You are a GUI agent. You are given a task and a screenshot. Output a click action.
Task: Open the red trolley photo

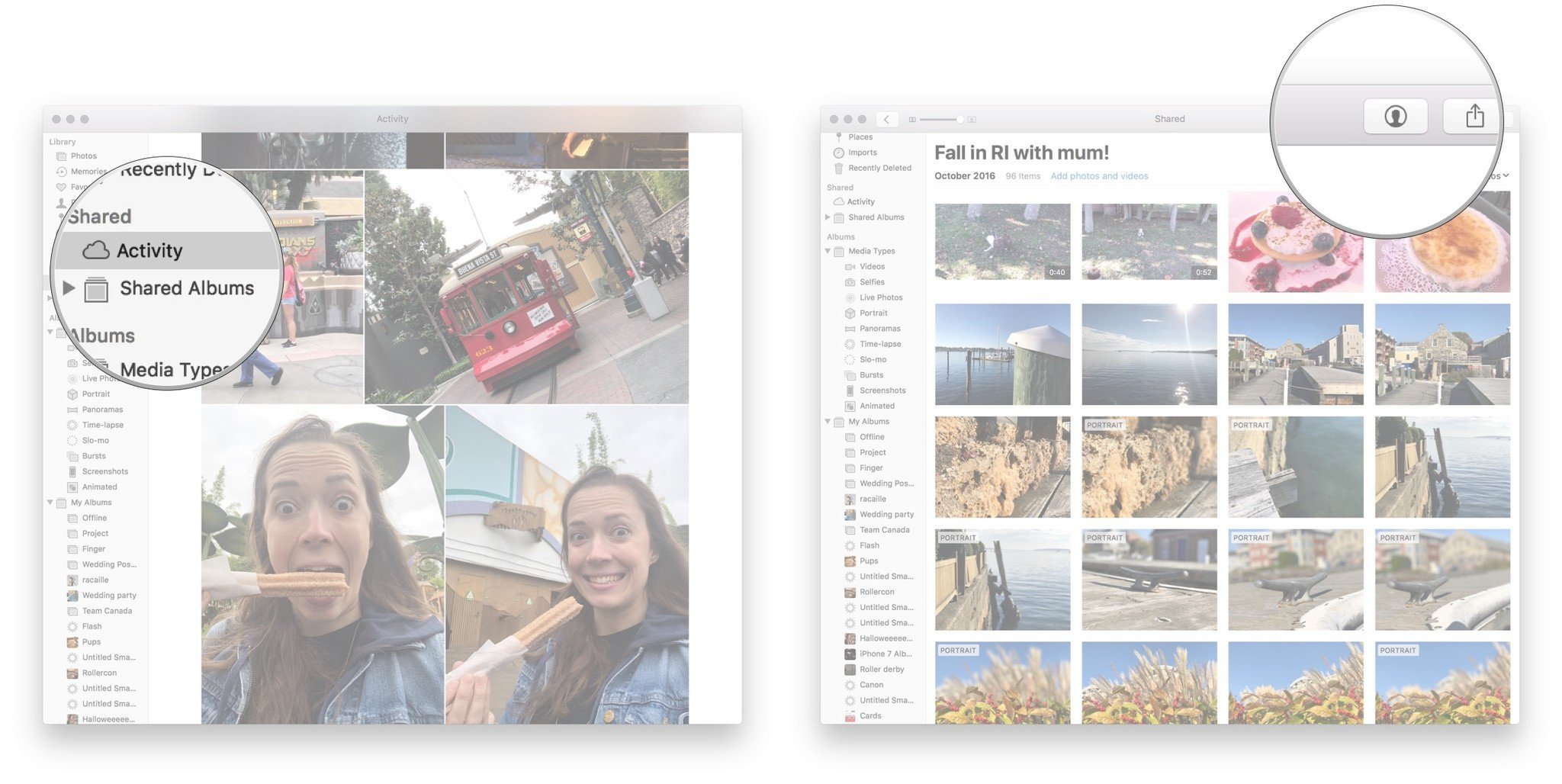pos(526,287)
